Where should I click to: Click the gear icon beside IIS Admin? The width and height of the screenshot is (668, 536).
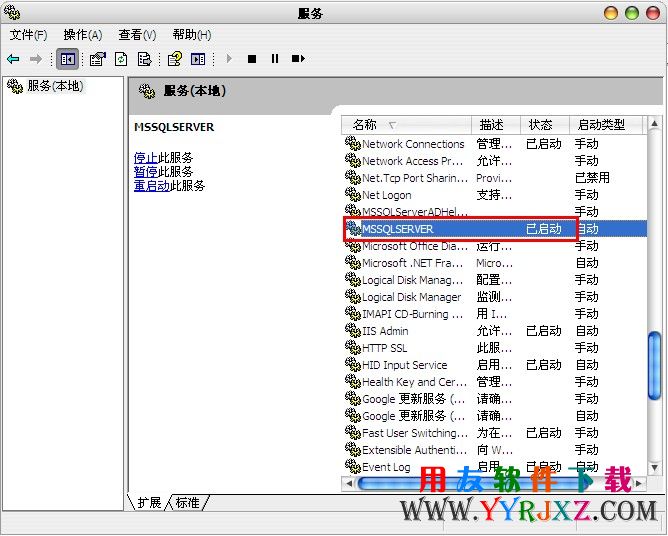coord(353,330)
